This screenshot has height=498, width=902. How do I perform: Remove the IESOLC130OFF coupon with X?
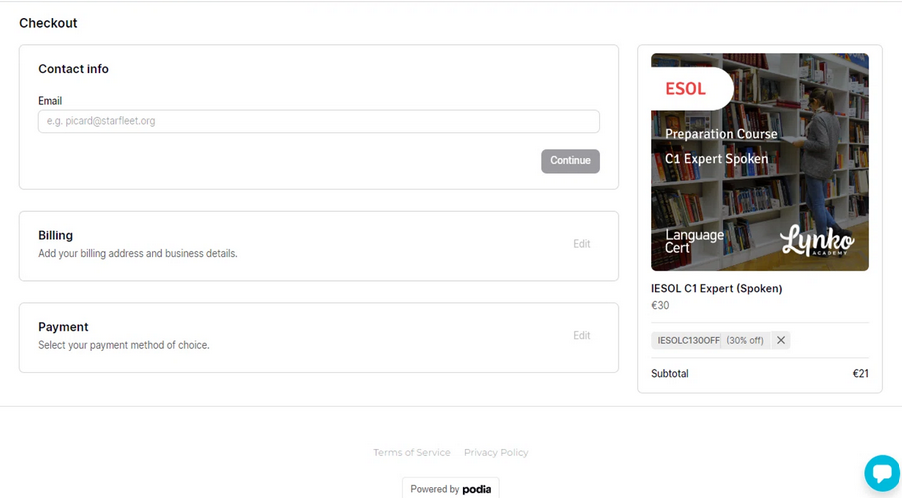tap(781, 340)
